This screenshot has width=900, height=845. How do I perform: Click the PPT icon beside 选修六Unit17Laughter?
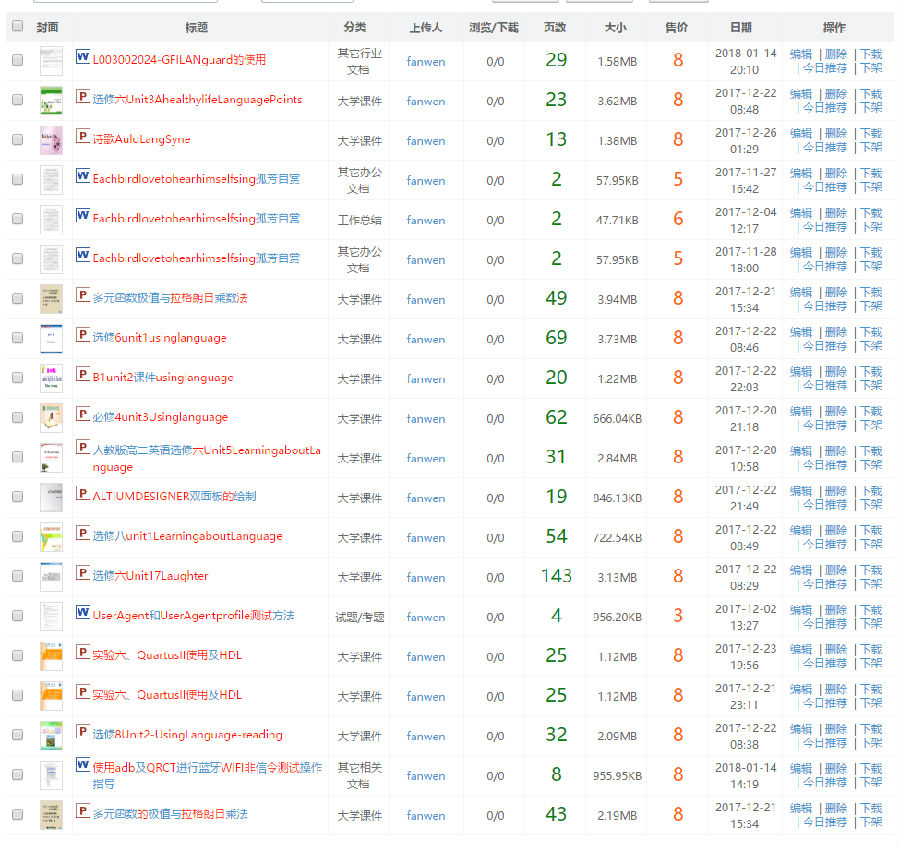pyautogui.click(x=83, y=573)
